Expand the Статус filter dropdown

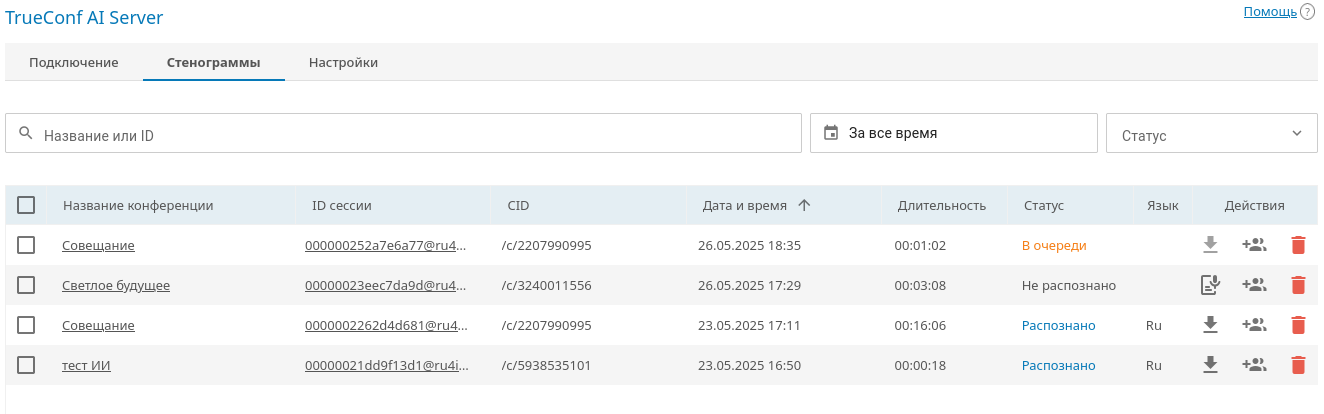point(1212,133)
